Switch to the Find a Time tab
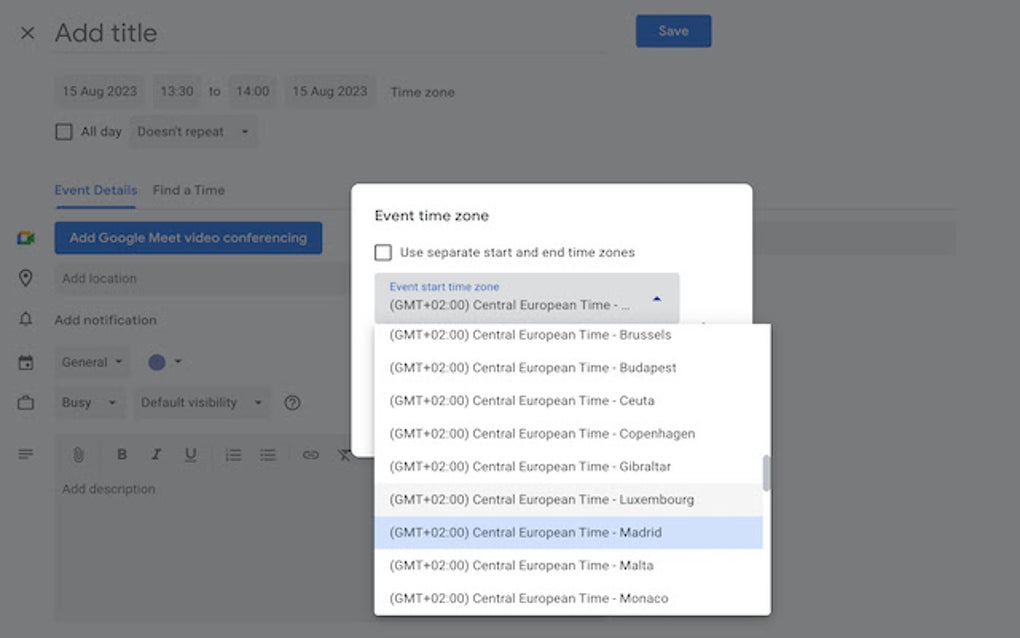Viewport: 1020px width, 638px height. [x=189, y=190]
